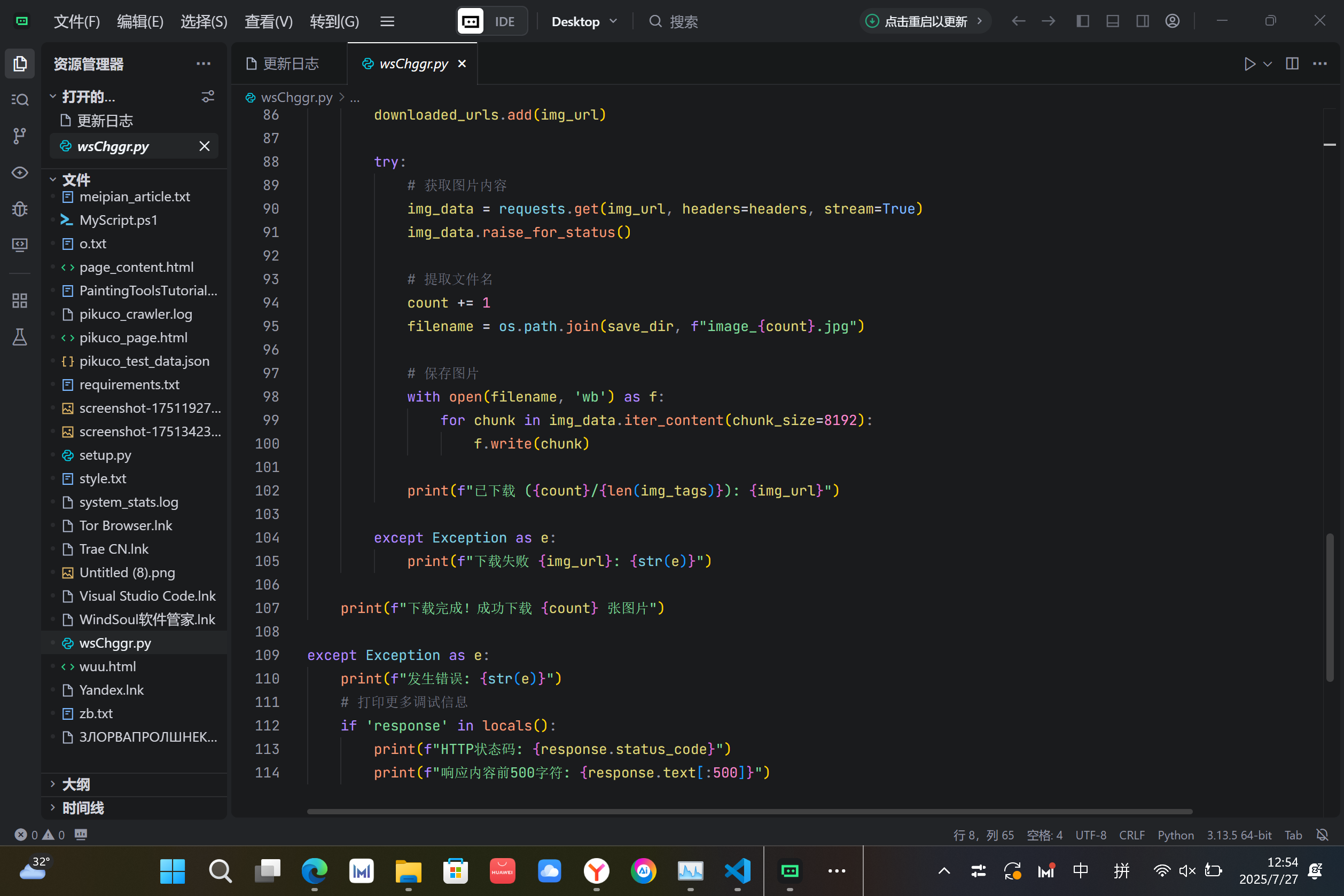Screen dimensions: 1344x896
Task: Show hidden system tray icons chevron
Action: (x=944, y=870)
